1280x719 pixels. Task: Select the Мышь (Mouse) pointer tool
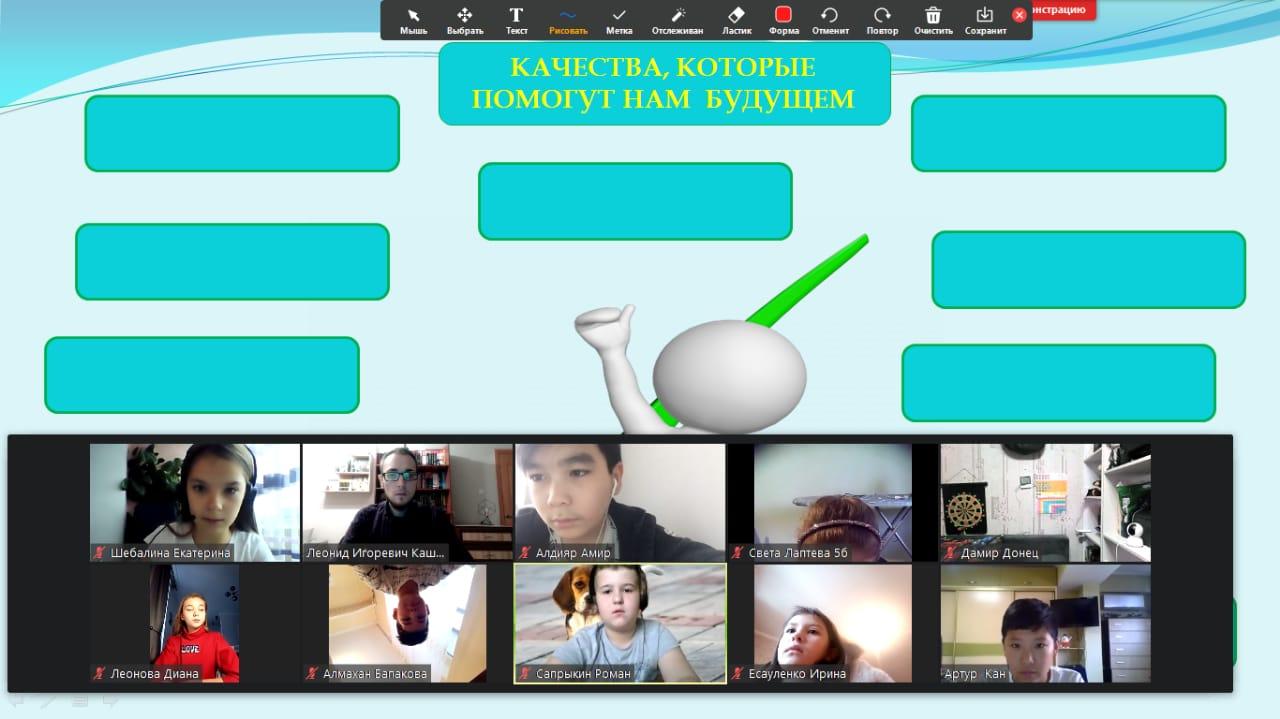(x=413, y=19)
